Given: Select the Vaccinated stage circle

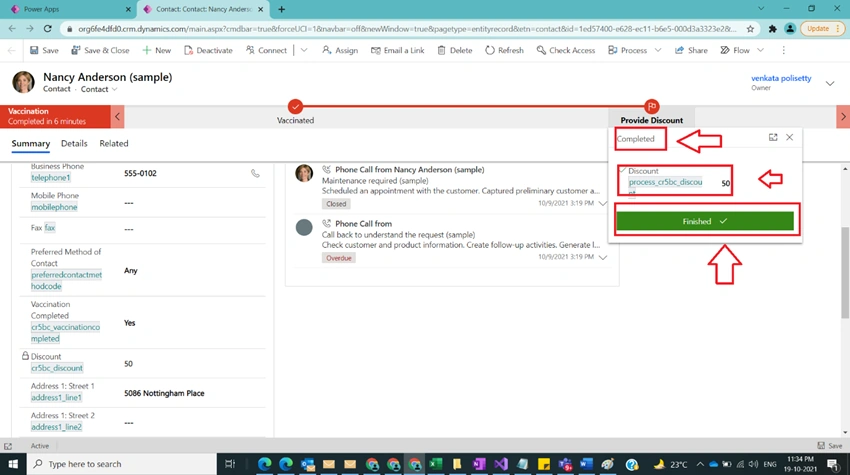Looking at the screenshot, I should pos(295,106).
